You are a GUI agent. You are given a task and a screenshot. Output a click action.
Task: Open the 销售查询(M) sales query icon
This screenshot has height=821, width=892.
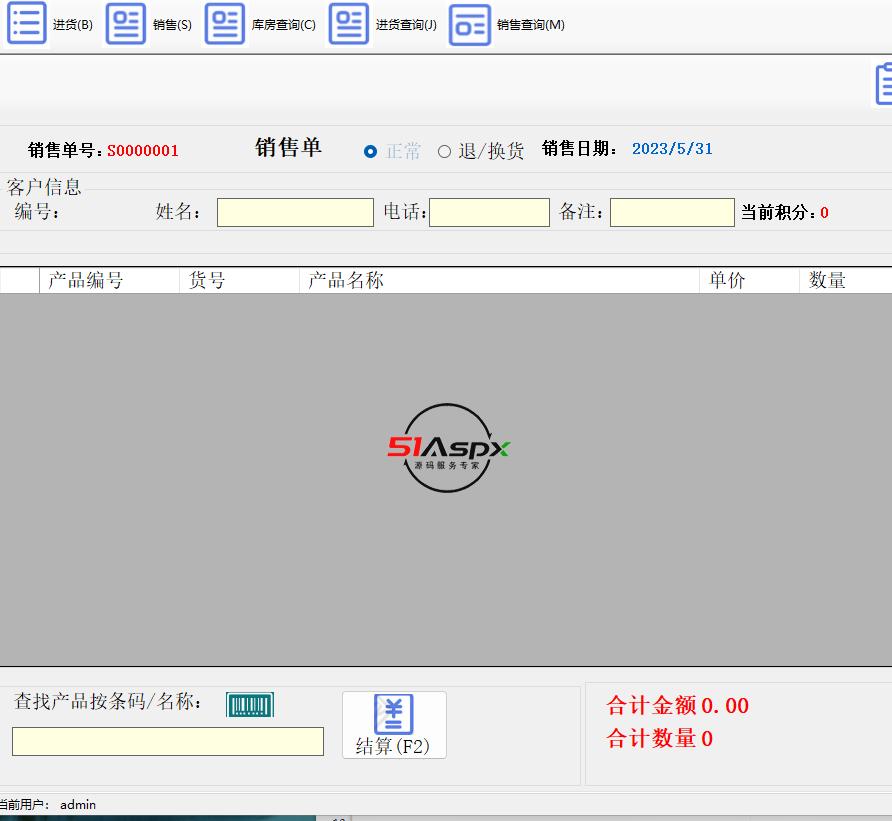click(x=469, y=24)
